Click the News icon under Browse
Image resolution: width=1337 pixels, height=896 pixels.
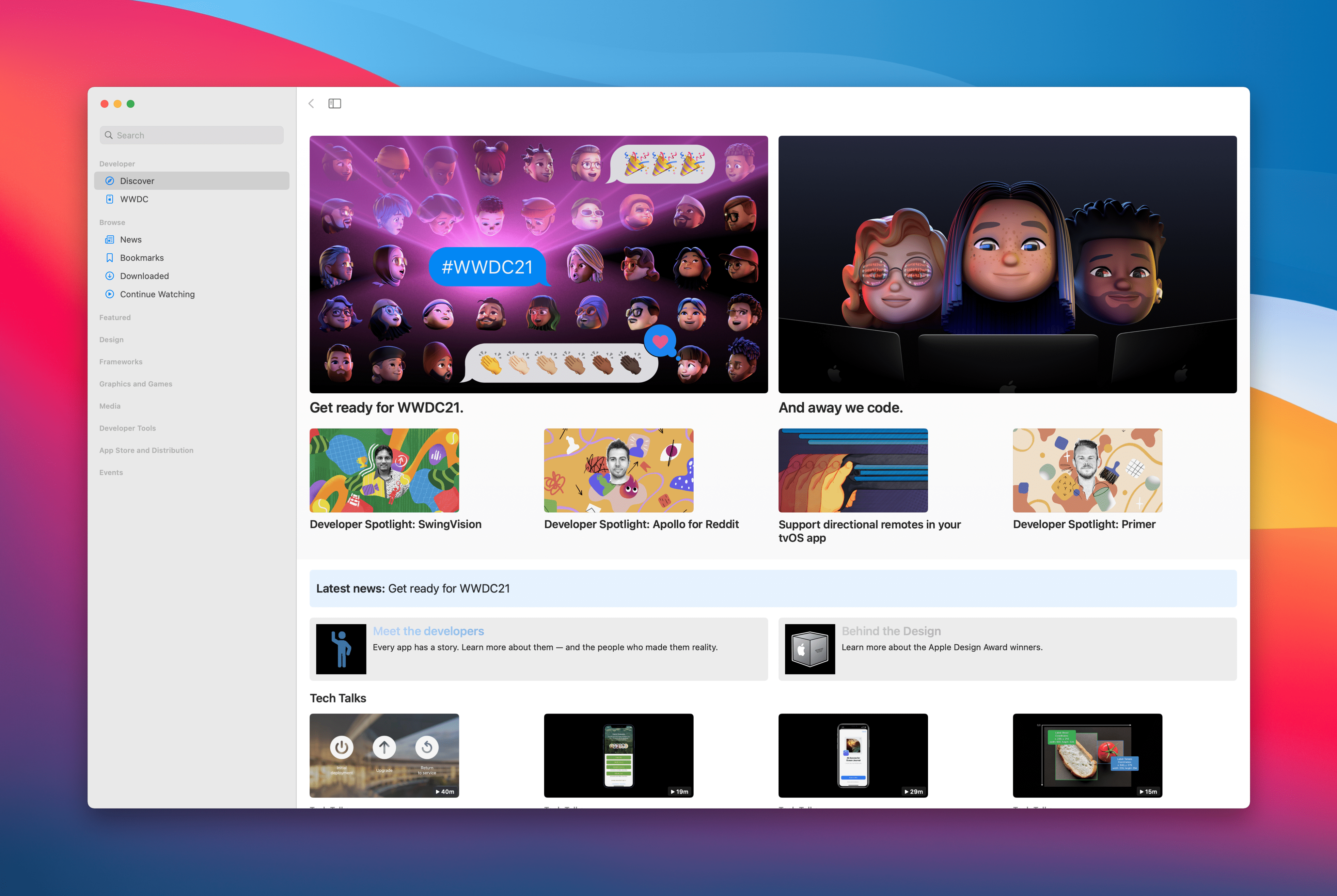[x=110, y=240]
